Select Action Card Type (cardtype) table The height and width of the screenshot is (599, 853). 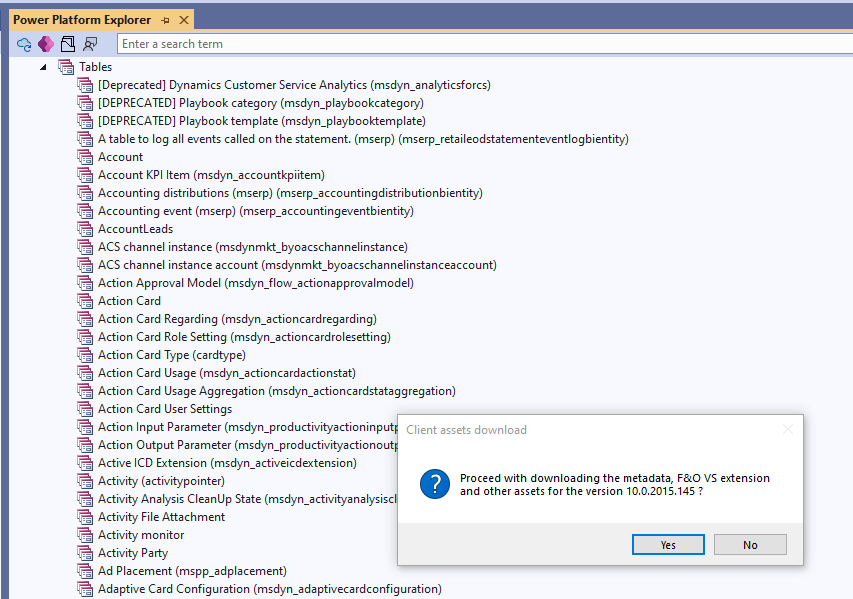172,355
